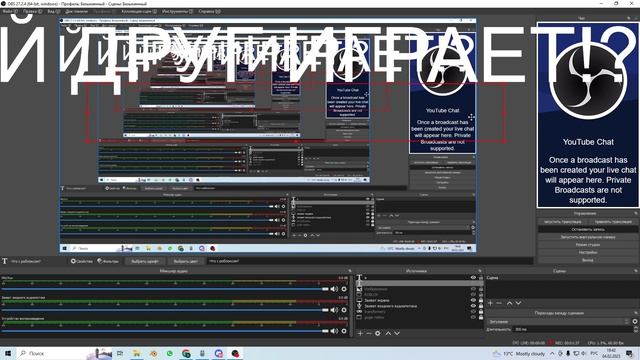
Task: Adjust Захват входного аудиопотока volume slider
Action: 165,310
